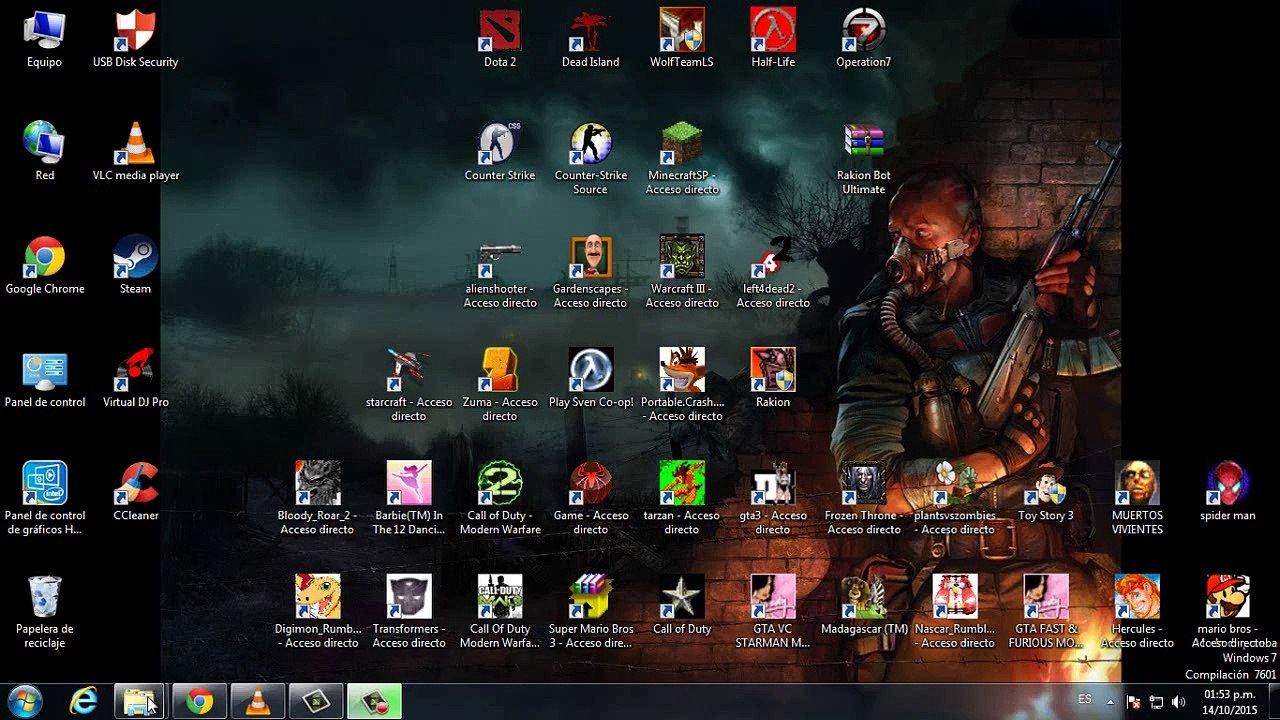Image resolution: width=1280 pixels, height=720 pixels.
Task: Select the red spider Game shortcut
Action: click(591, 499)
